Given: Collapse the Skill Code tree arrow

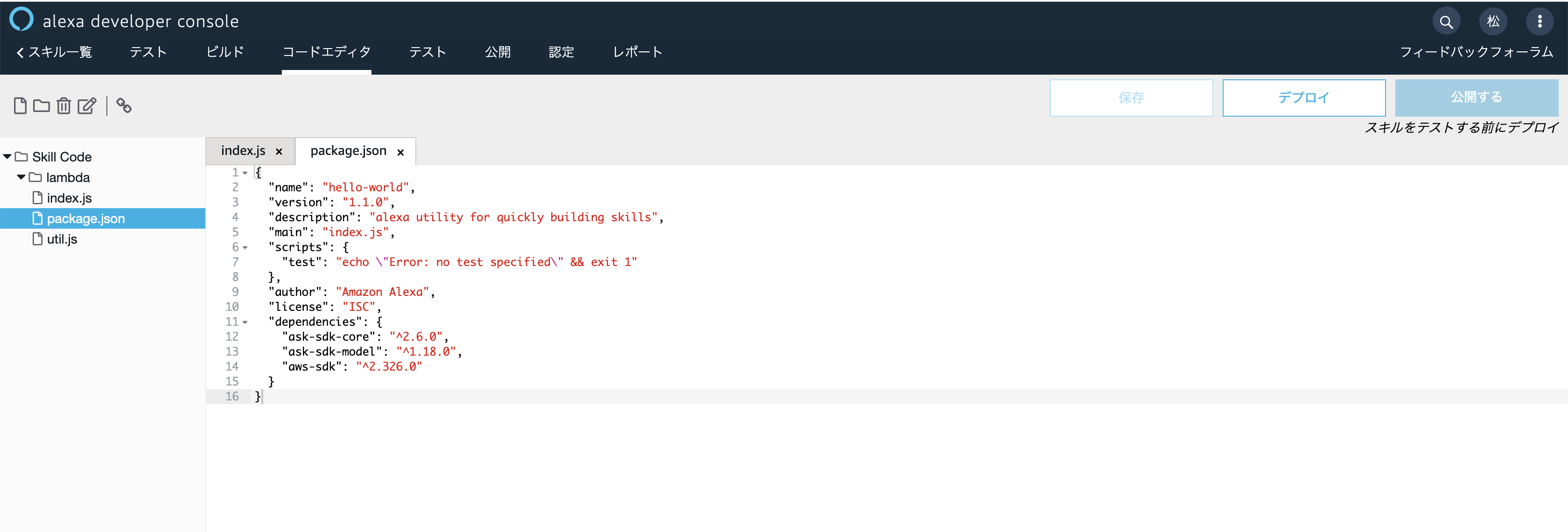Looking at the screenshot, I should coord(7,157).
